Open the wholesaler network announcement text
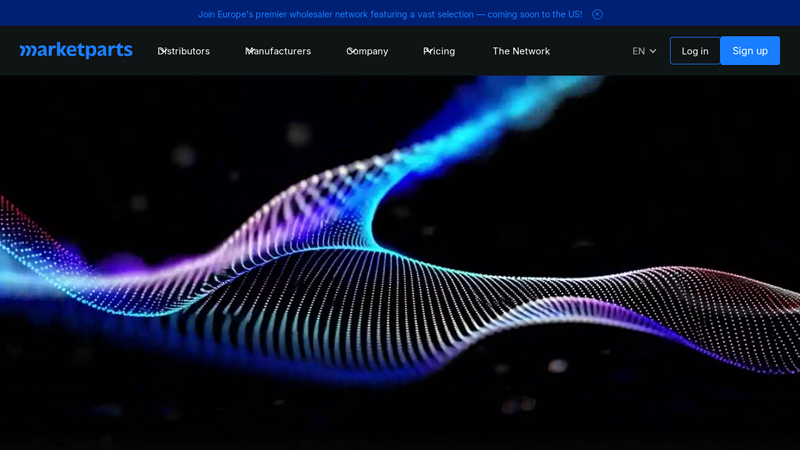Viewport: 800px width, 450px height. tap(390, 14)
